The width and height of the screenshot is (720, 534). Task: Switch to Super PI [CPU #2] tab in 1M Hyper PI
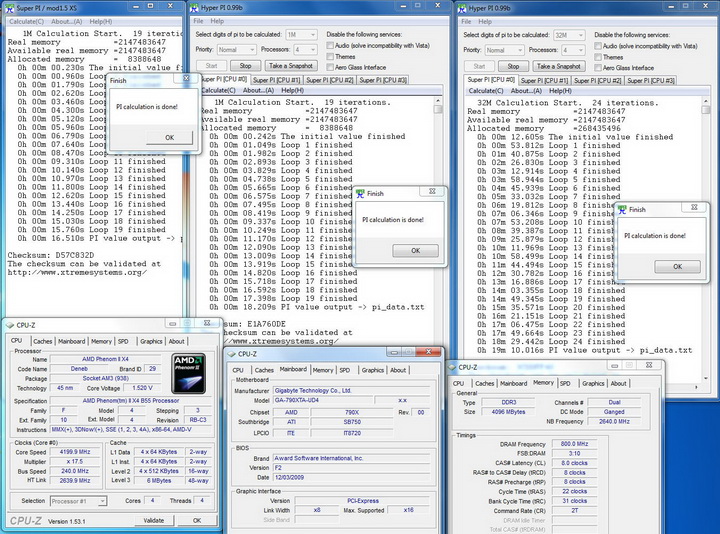click(x=329, y=80)
